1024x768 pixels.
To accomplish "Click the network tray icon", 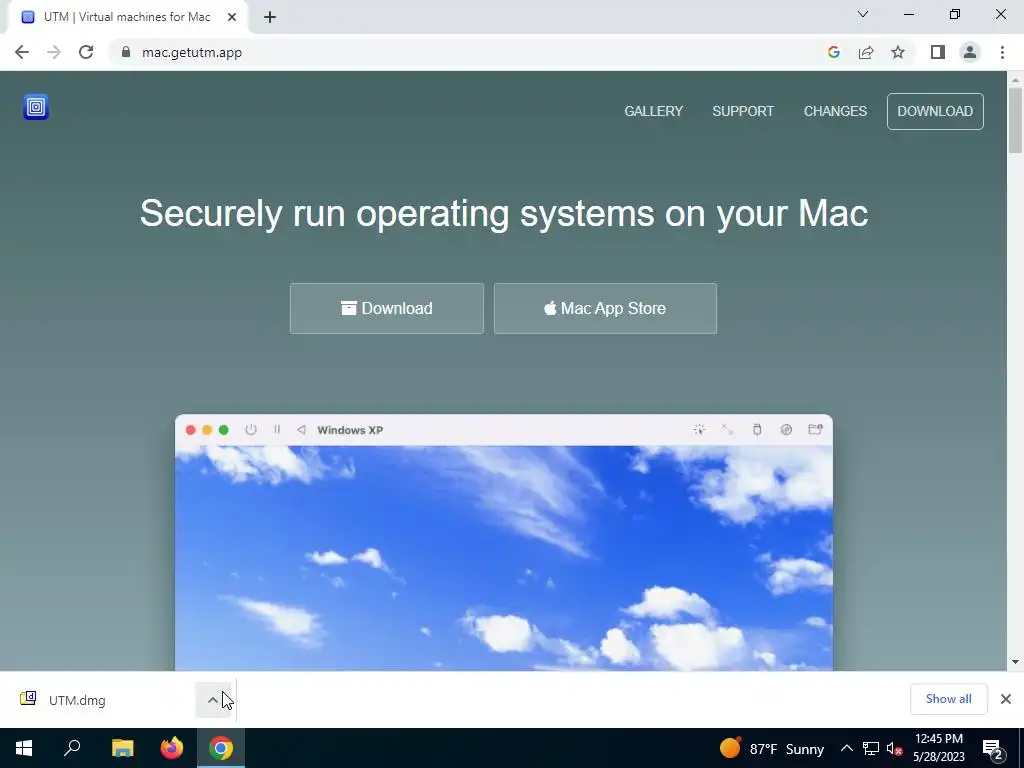I will [x=871, y=748].
